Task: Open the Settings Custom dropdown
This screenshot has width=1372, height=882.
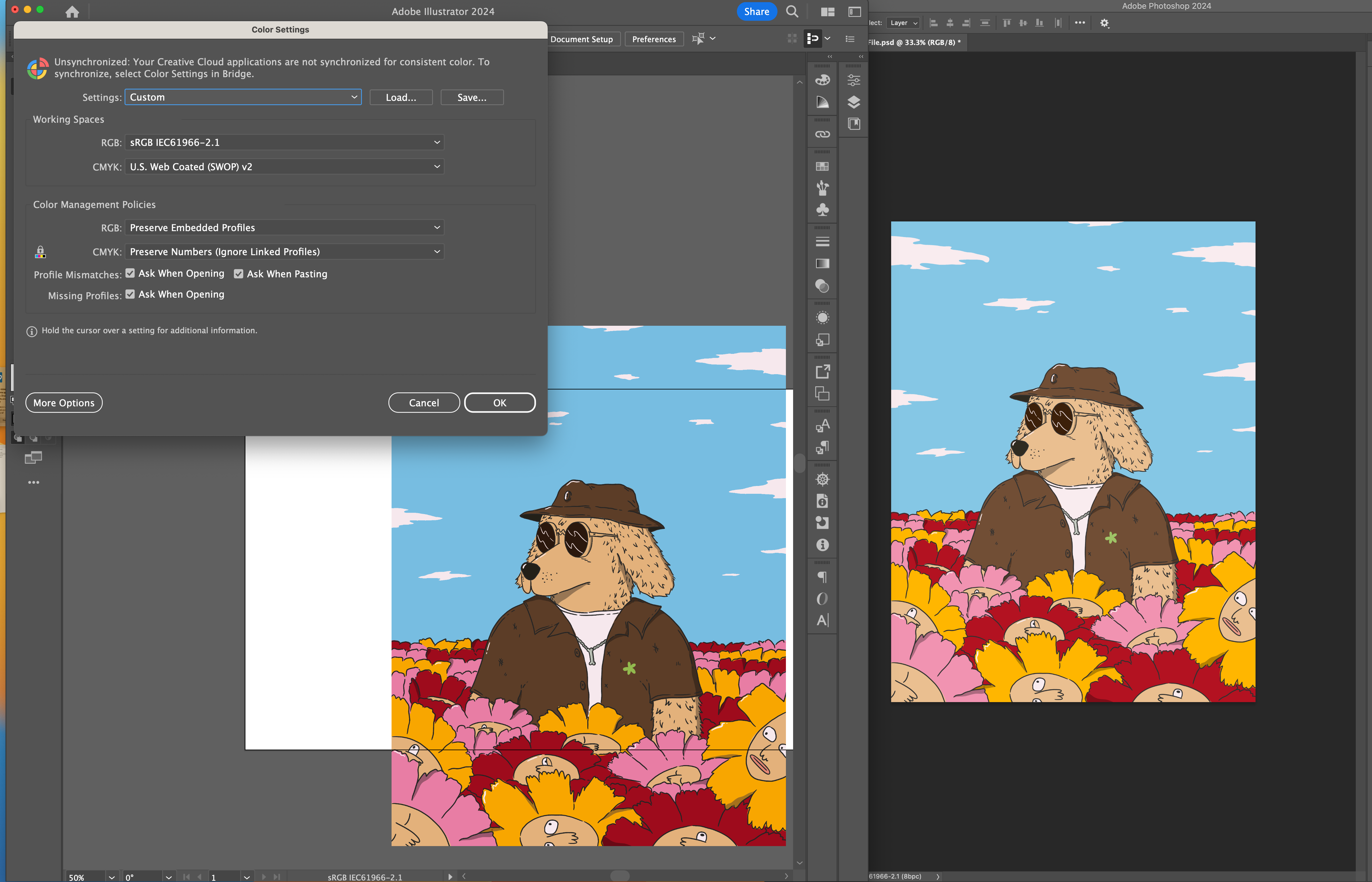Action: 243,97
